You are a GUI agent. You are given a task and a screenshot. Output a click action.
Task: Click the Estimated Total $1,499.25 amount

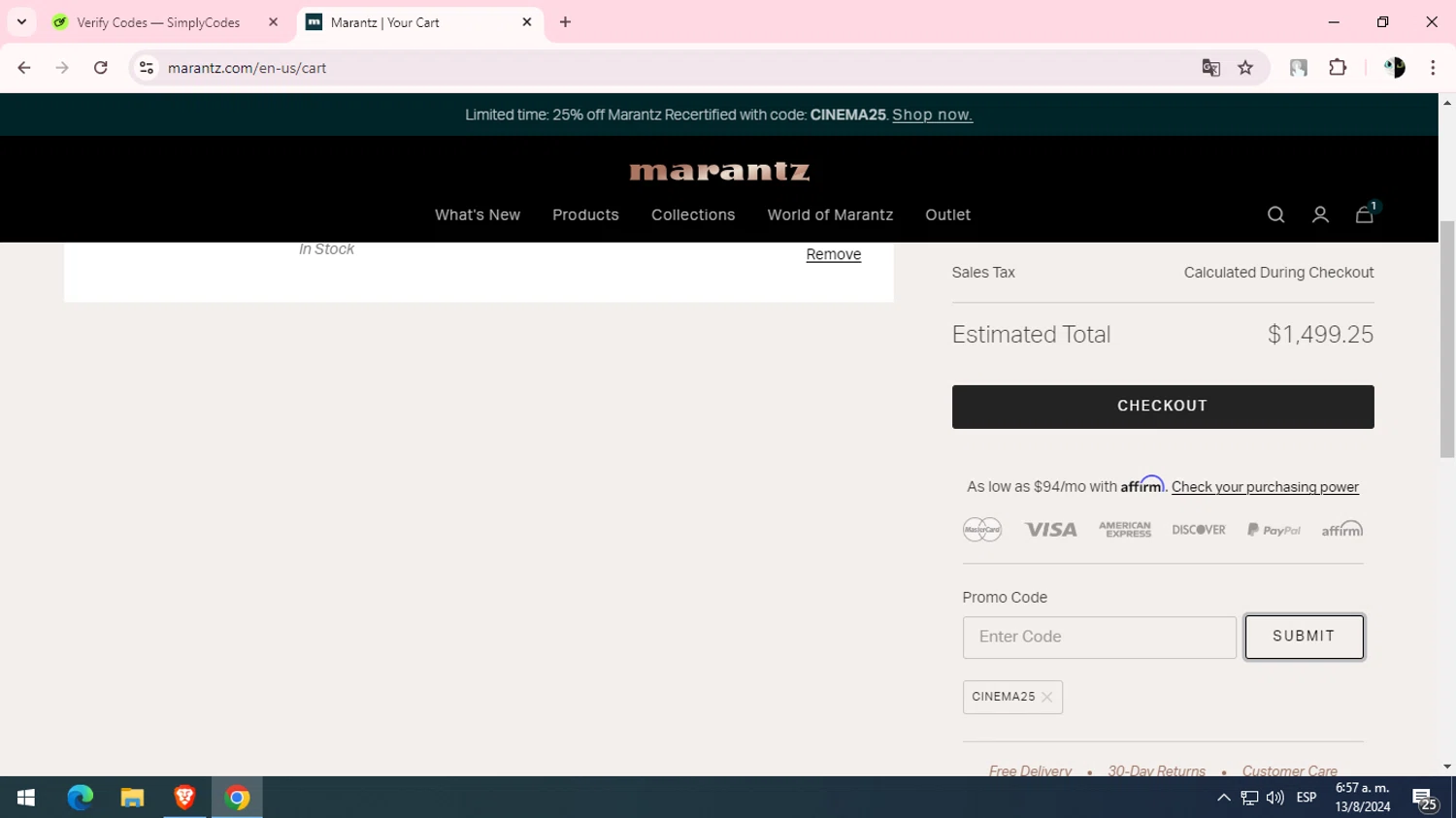(x=1320, y=335)
